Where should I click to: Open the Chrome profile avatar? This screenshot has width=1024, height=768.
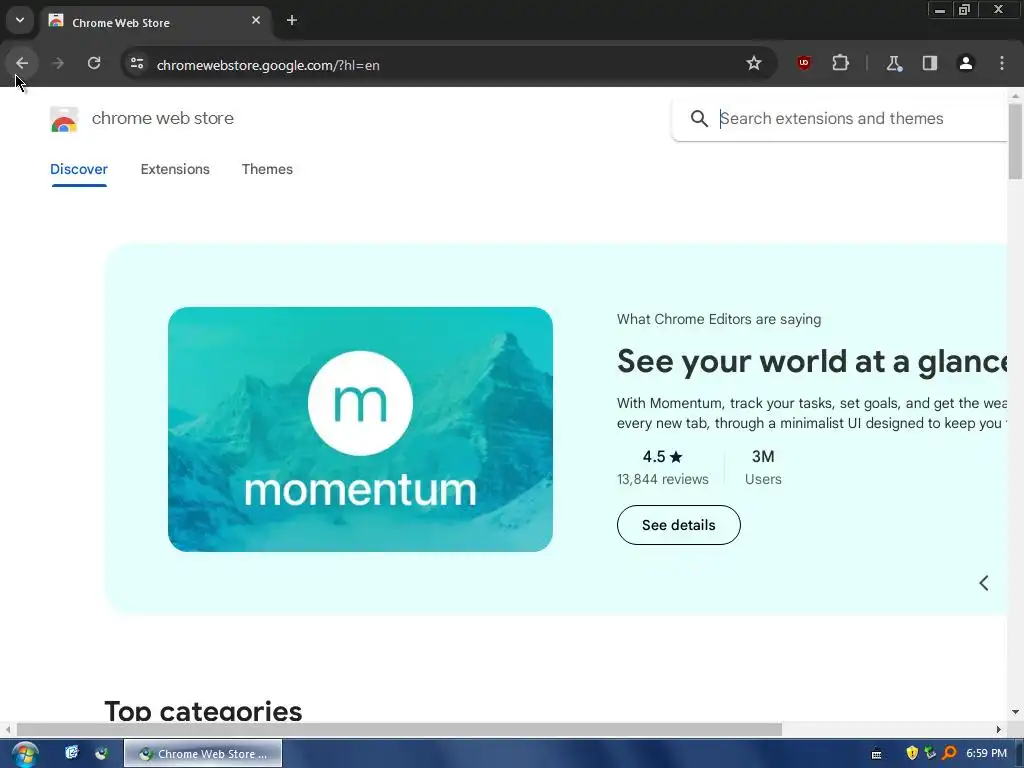(966, 63)
